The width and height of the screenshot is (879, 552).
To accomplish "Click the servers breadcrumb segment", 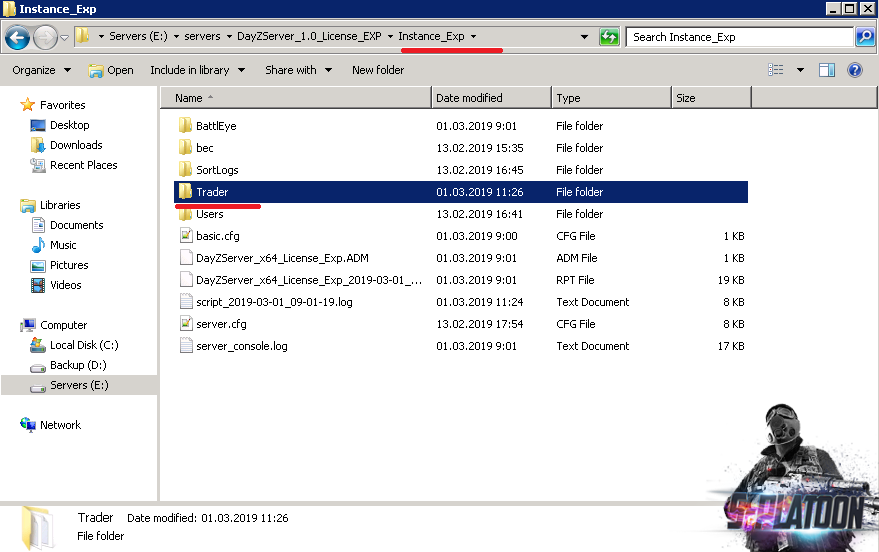I will point(202,36).
